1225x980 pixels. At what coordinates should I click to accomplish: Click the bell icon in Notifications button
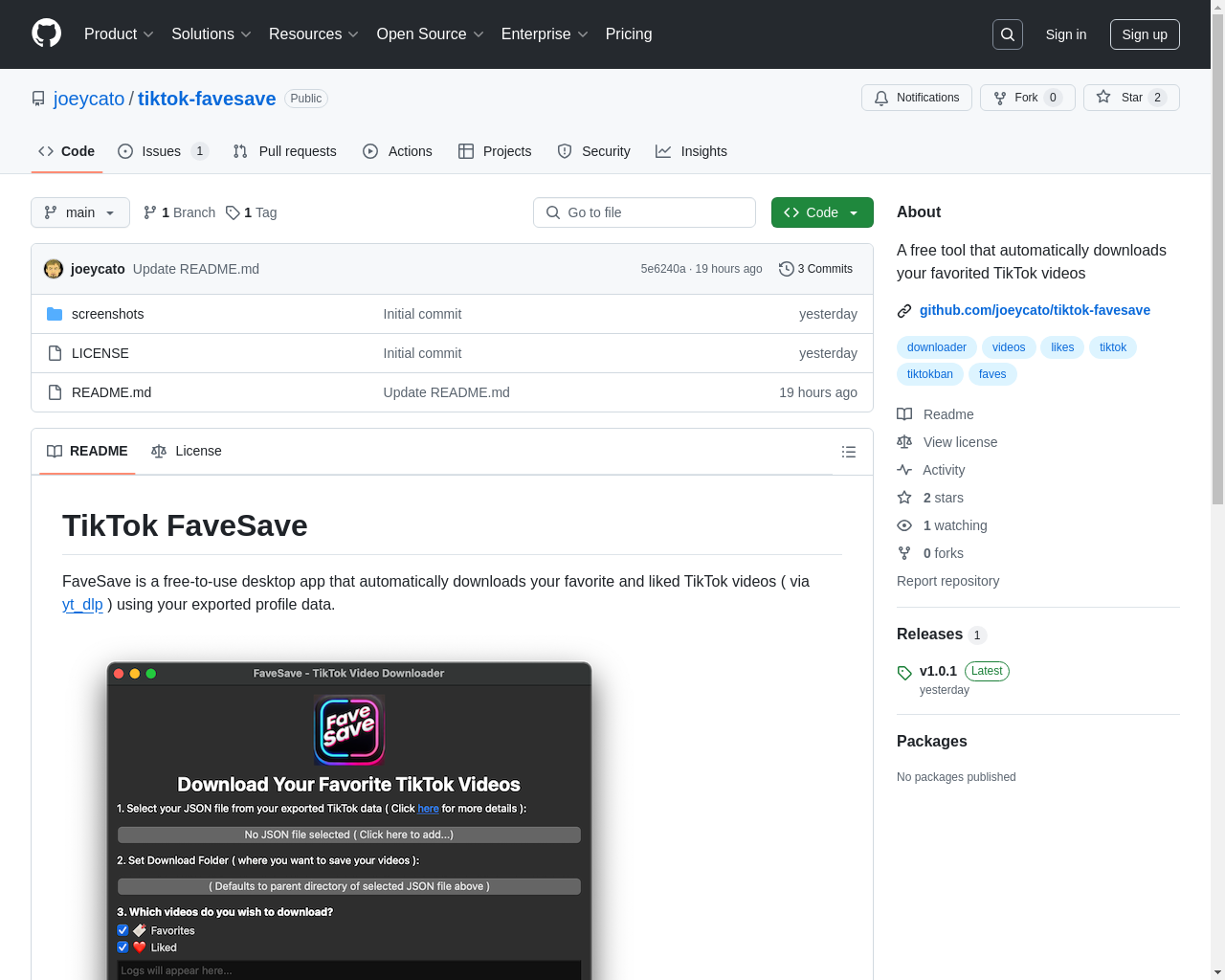point(881,98)
